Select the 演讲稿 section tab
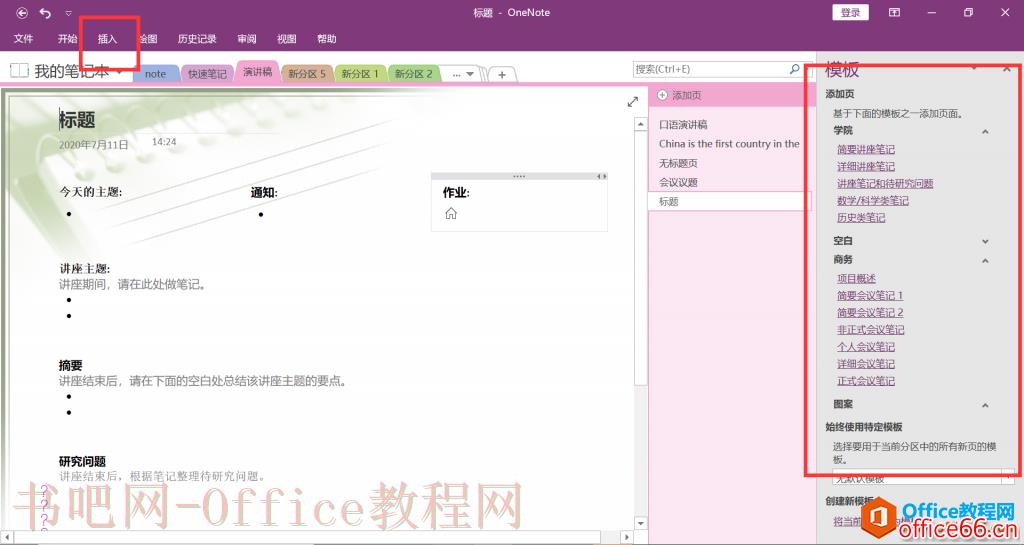Image resolution: width=1024 pixels, height=545 pixels. (x=257, y=72)
